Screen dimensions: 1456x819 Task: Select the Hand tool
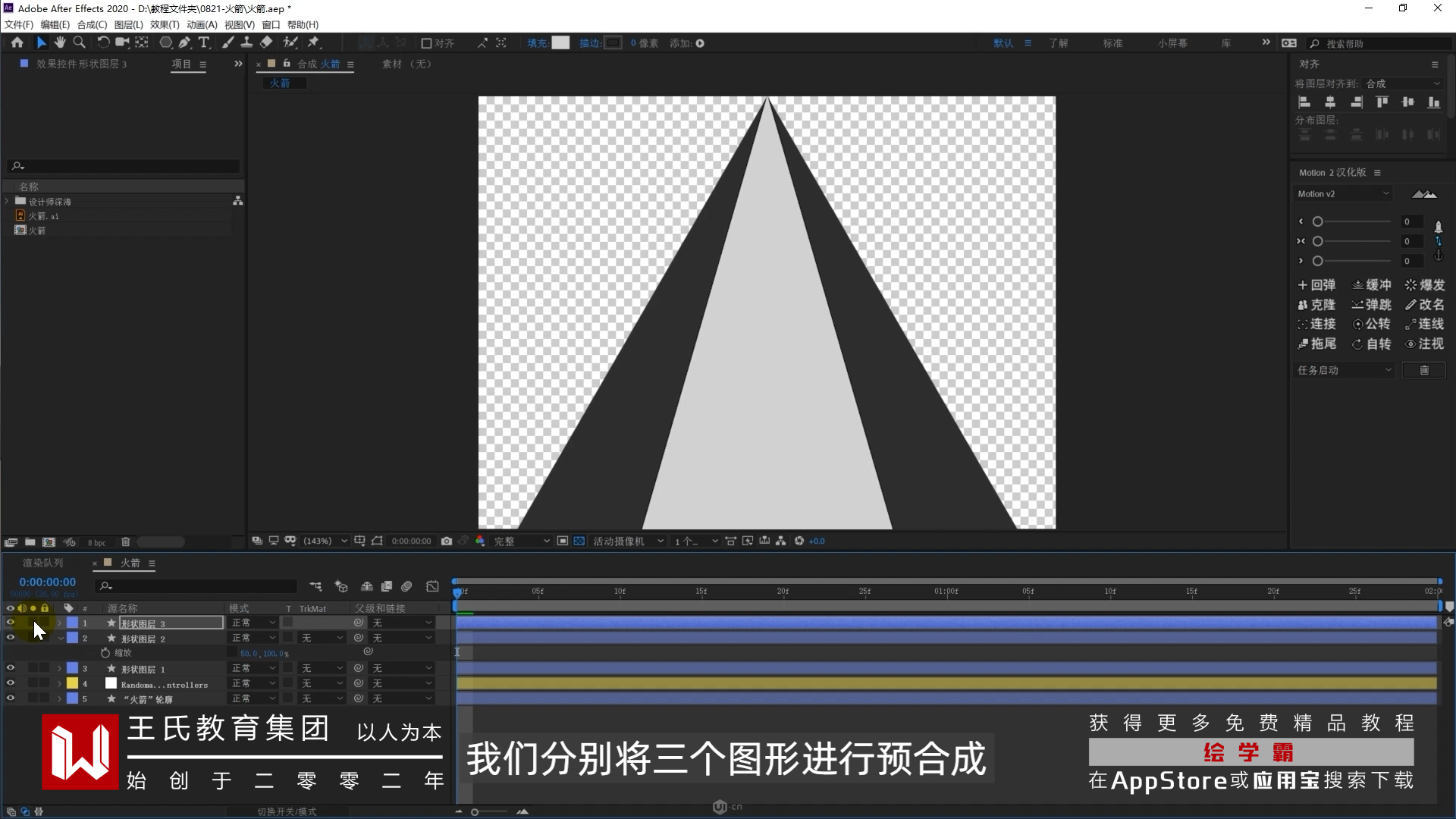(60, 43)
